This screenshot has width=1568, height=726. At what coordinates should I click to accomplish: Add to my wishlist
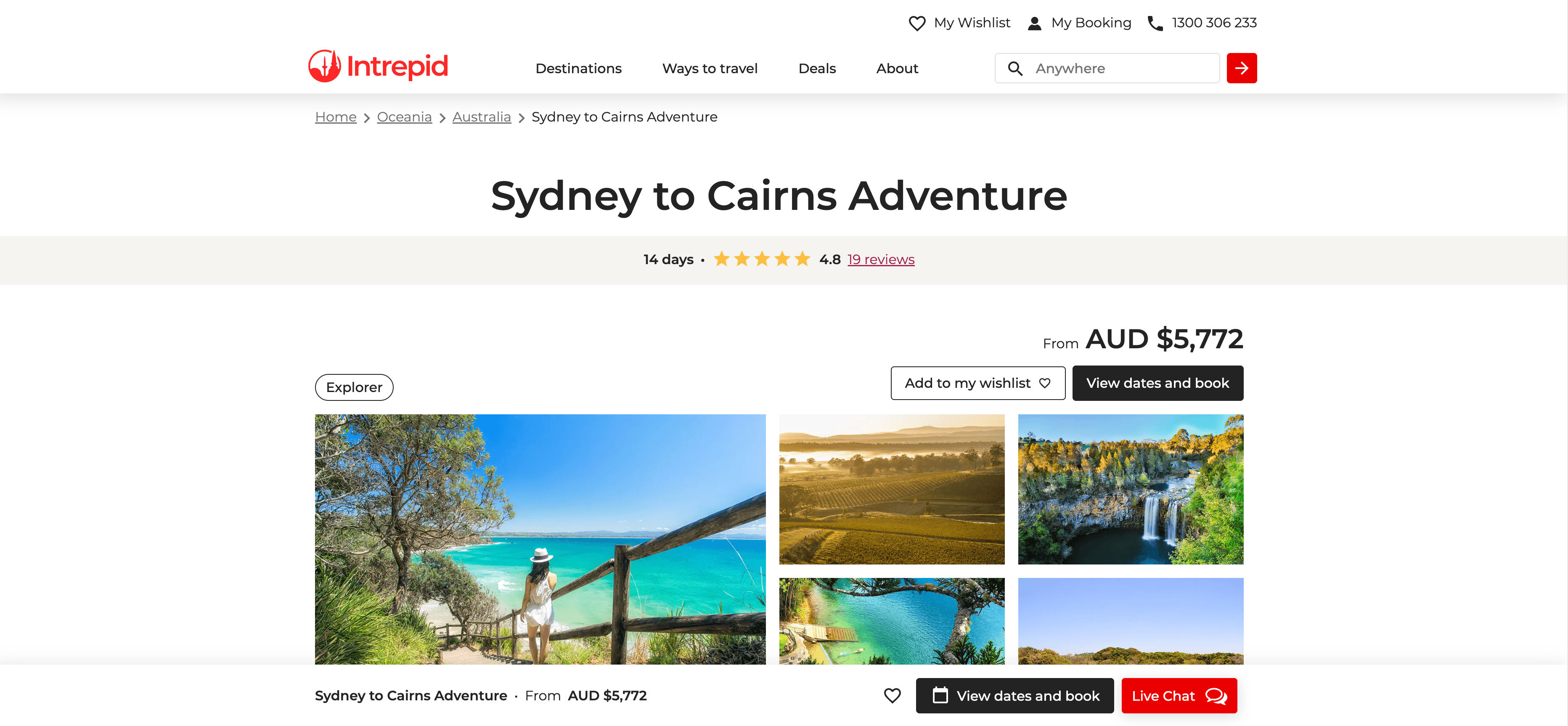pyautogui.click(x=977, y=383)
